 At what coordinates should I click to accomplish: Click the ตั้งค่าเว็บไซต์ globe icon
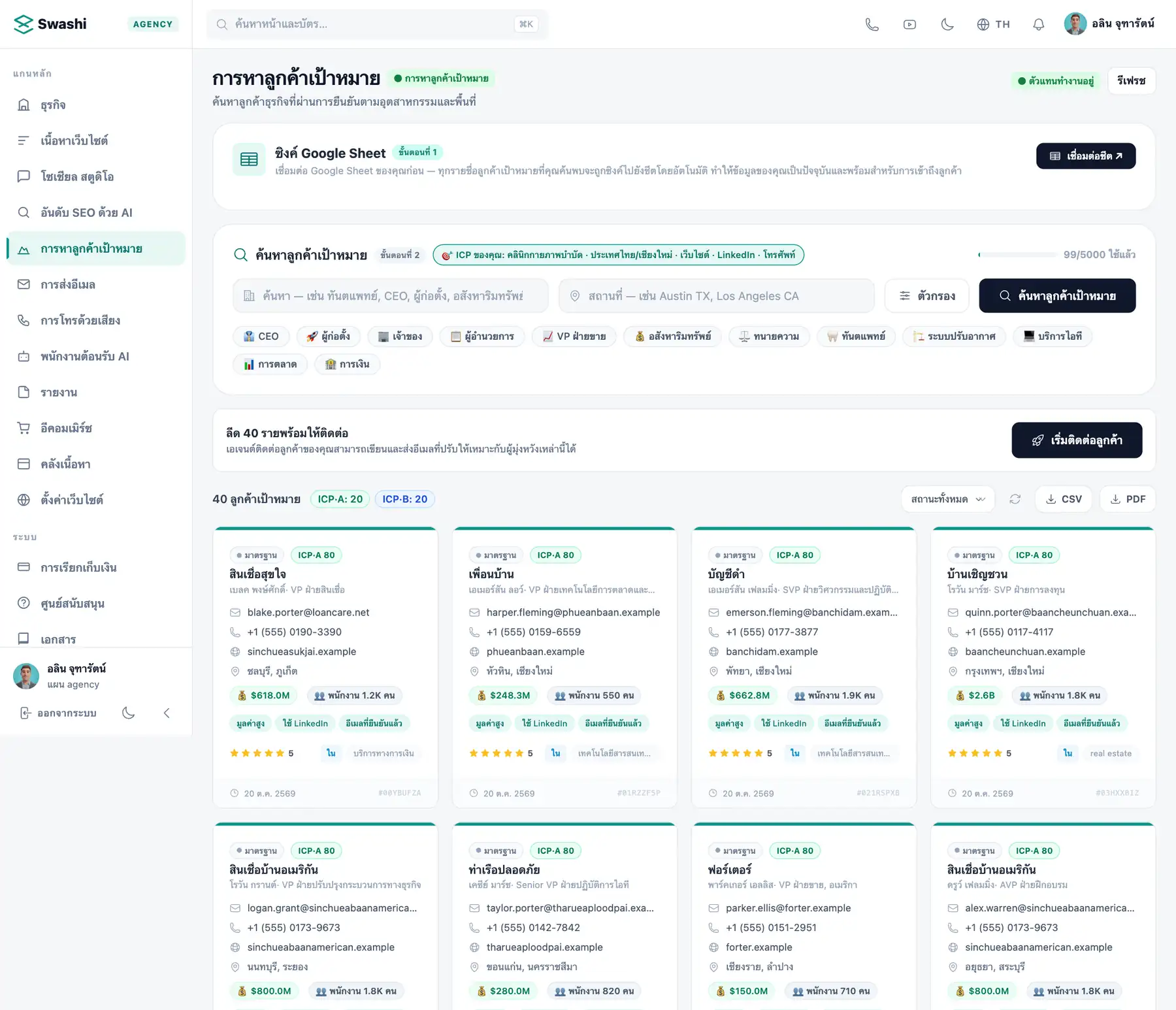point(24,500)
